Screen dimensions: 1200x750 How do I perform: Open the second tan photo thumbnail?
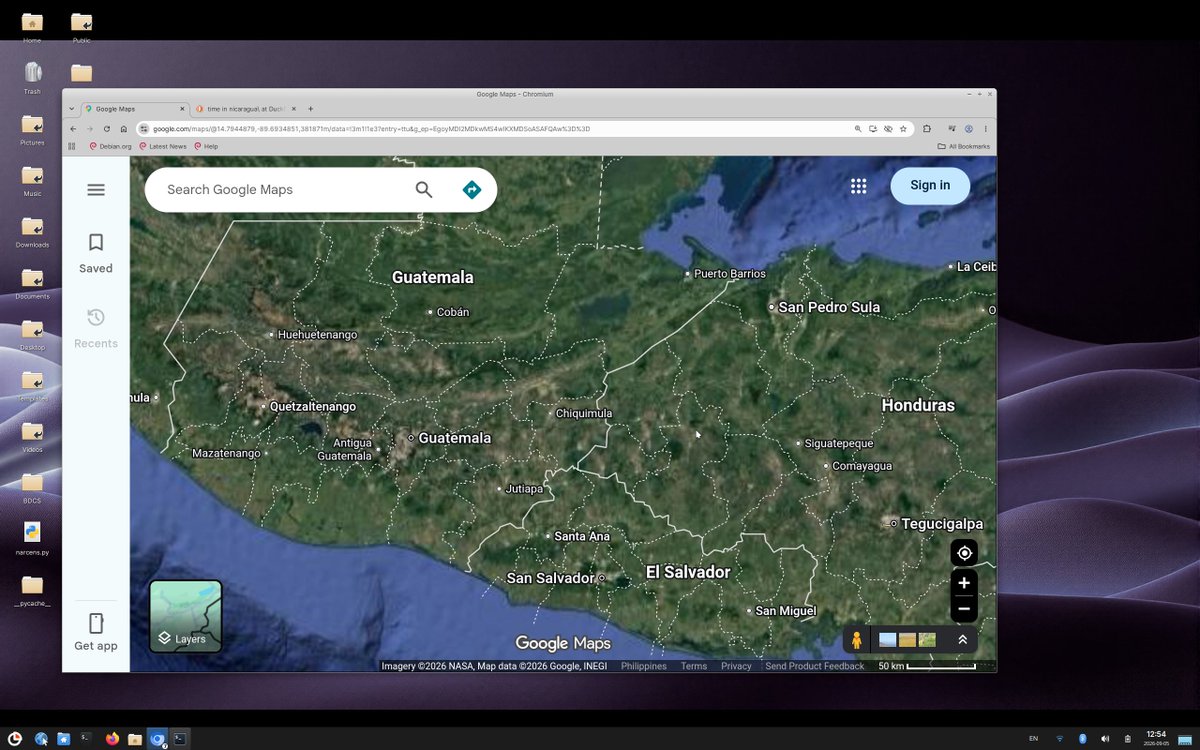[907, 640]
